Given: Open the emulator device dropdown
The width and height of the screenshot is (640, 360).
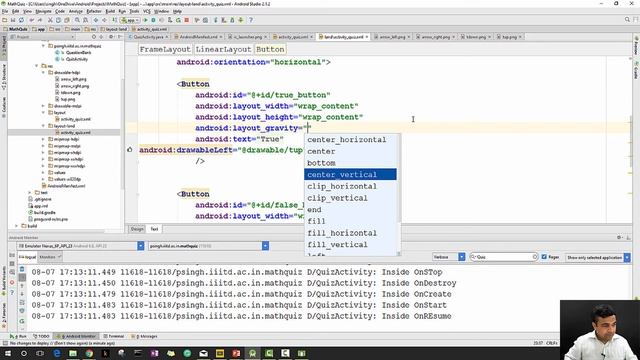Looking at the screenshot, I should pyautogui.click(x=140, y=246).
